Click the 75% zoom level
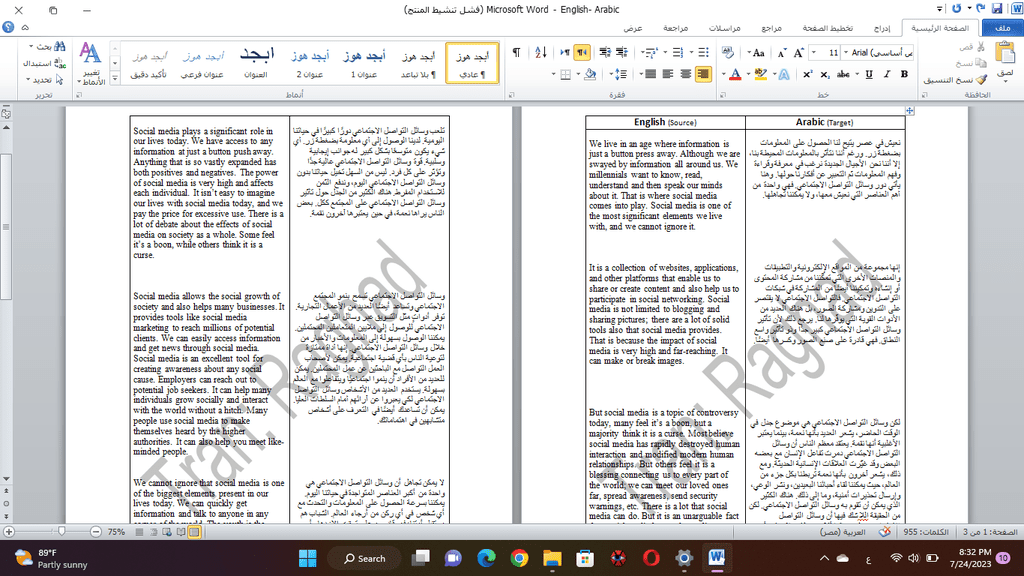Screen dimensions: 1024x576 pyautogui.click(x=116, y=532)
